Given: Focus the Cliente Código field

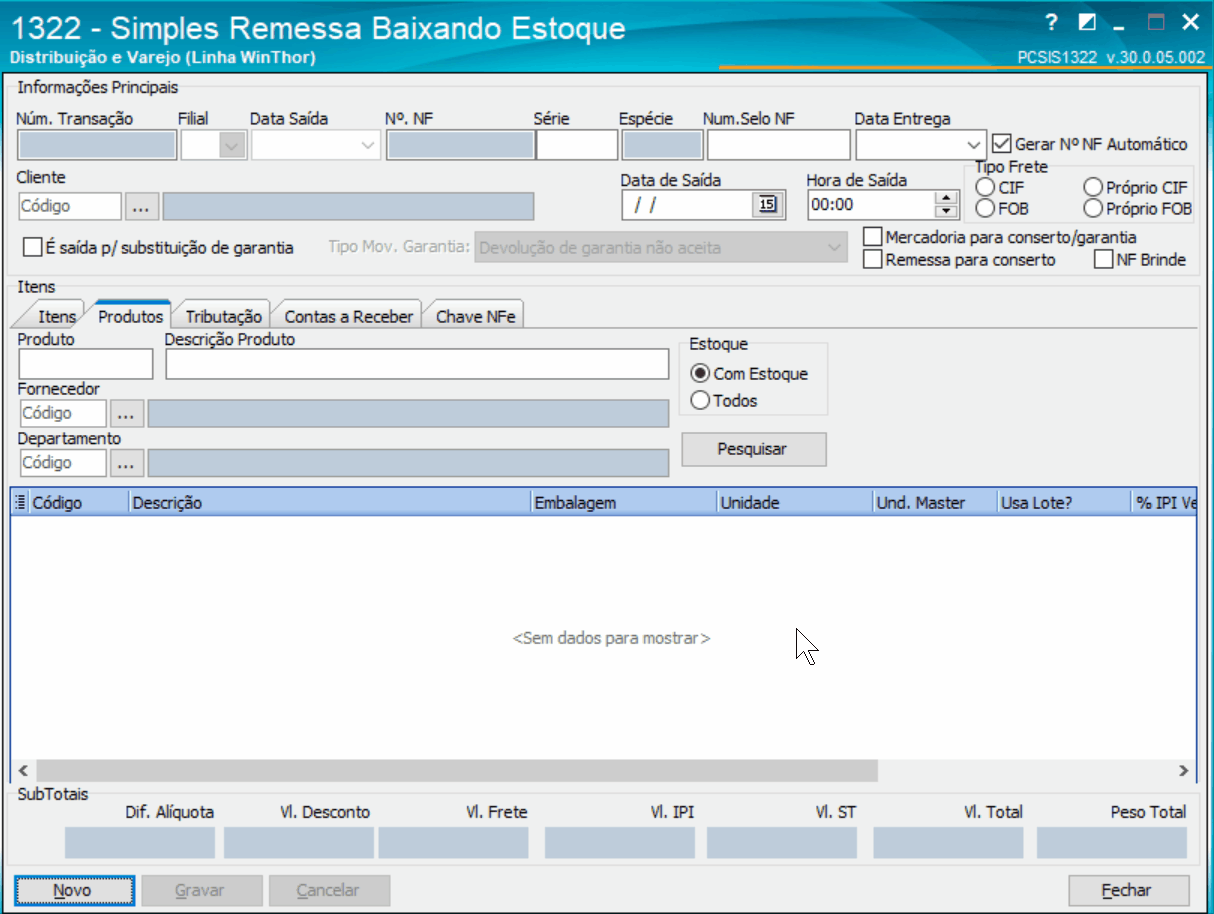Looking at the screenshot, I should pyautogui.click(x=69, y=207).
